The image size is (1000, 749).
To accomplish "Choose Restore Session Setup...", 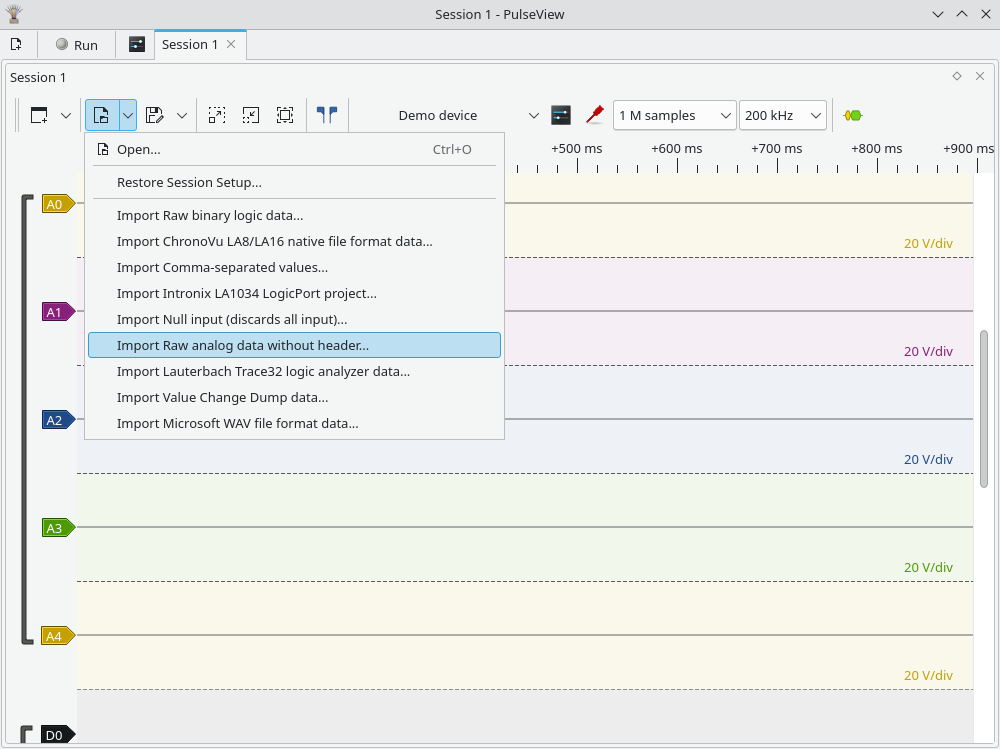I will point(294,182).
